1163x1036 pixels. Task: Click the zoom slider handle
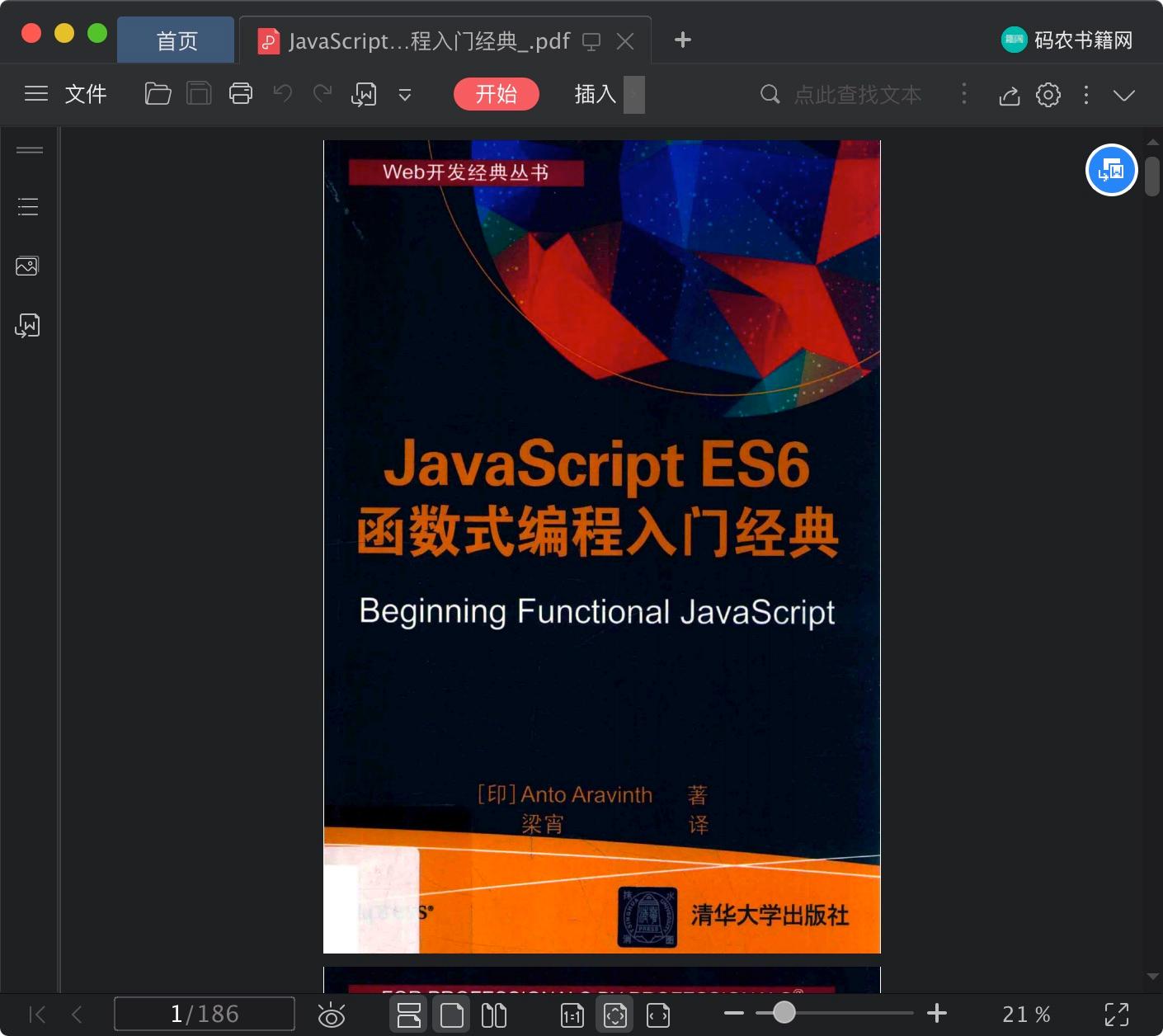click(x=784, y=1012)
